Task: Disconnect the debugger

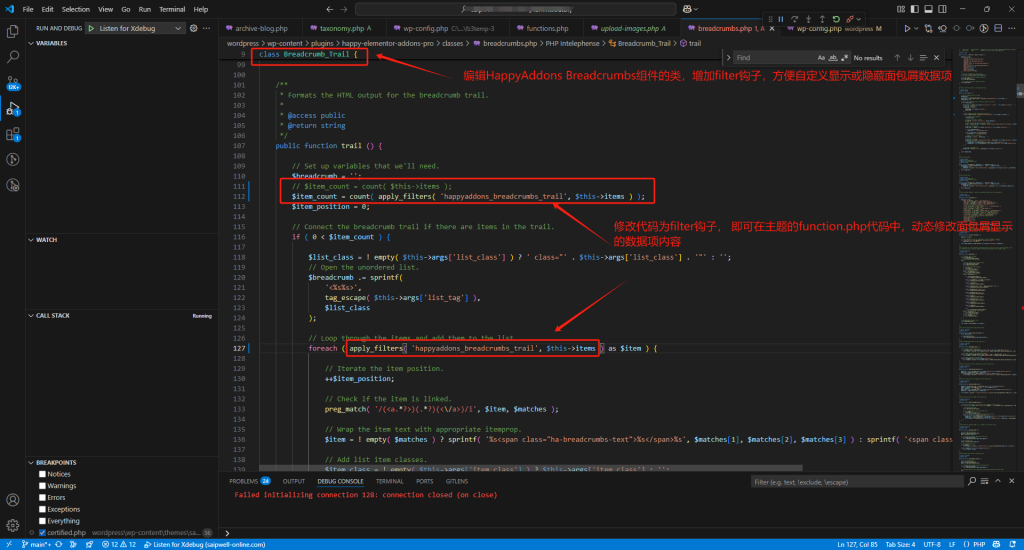Action: [x=850, y=20]
